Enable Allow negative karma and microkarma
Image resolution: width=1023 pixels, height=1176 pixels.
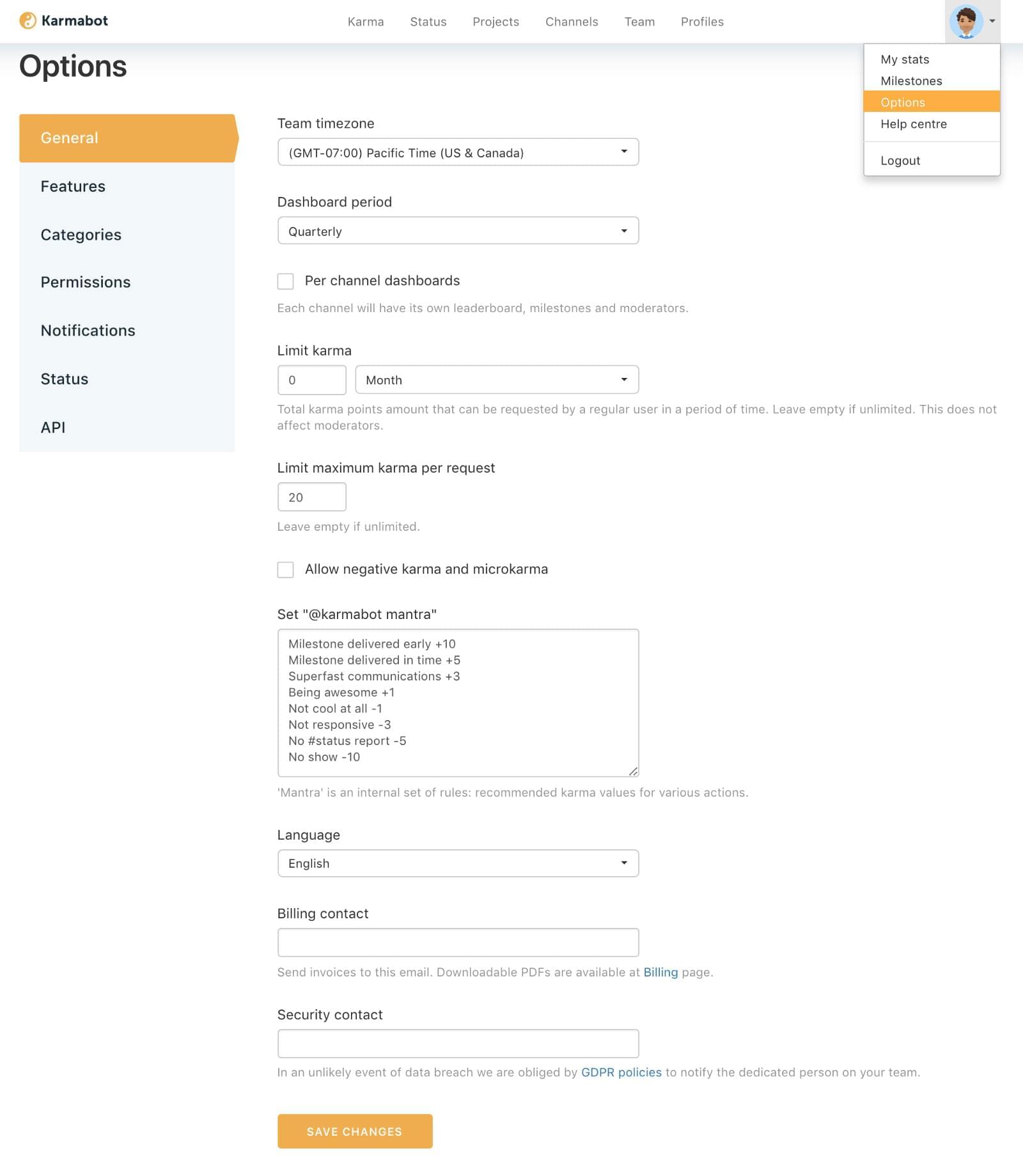(x=285, y=570)
